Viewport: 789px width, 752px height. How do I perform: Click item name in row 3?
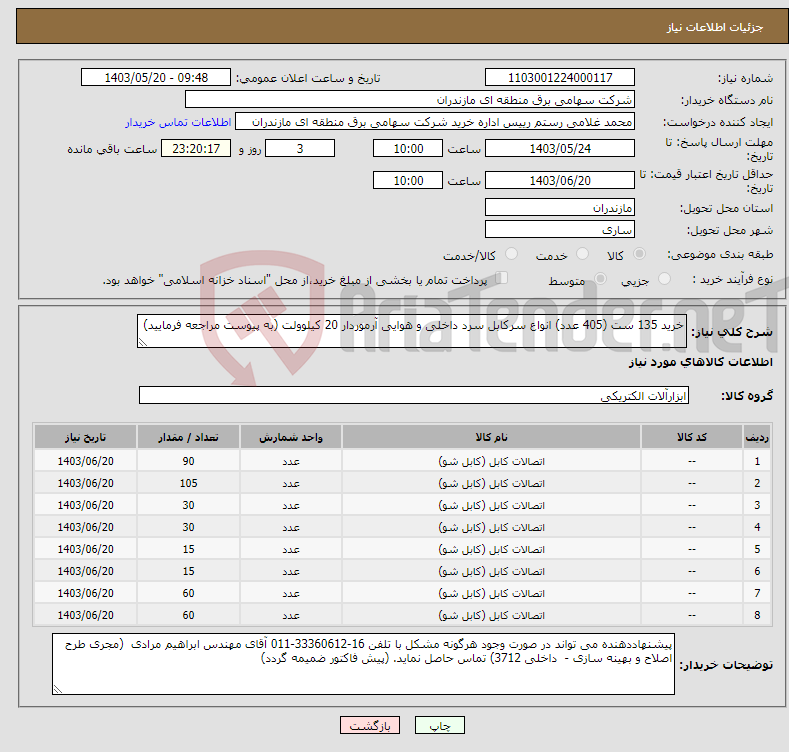(491, 505)
